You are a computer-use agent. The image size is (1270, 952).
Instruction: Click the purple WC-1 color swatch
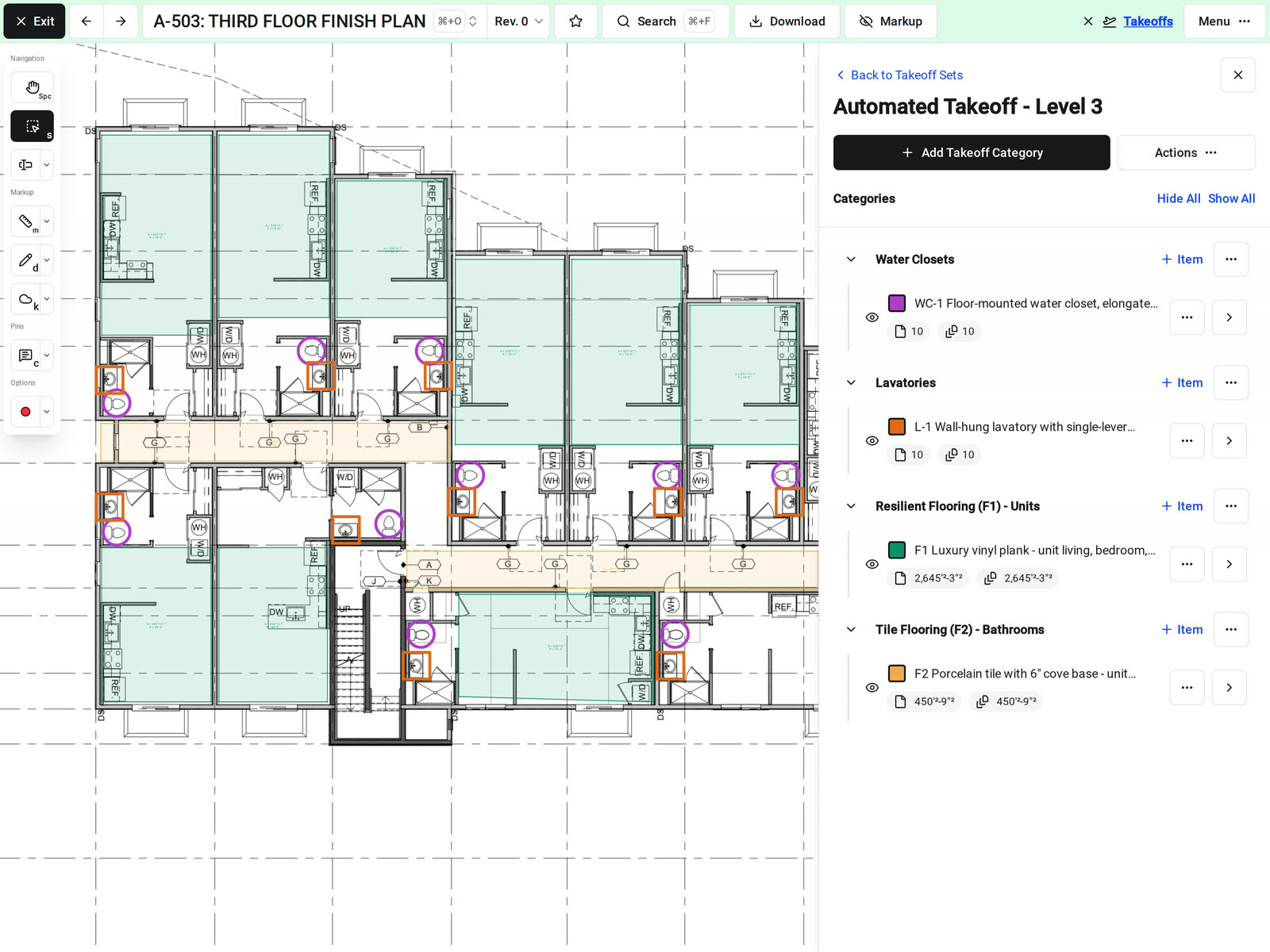pos(897,303)
